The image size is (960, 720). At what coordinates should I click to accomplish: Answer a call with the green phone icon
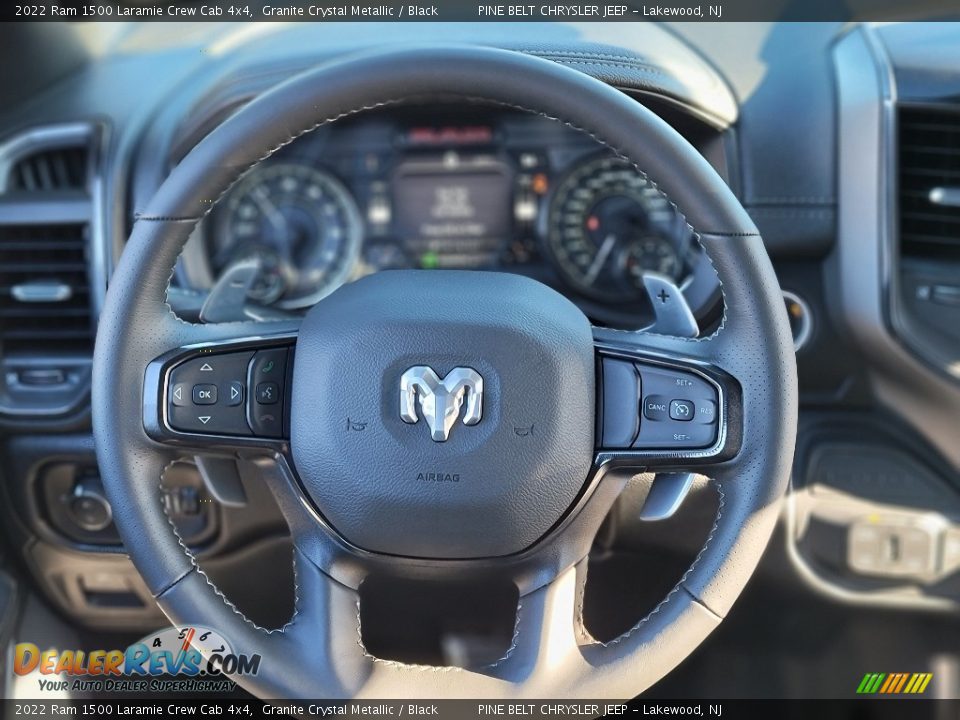click(268, 367)
